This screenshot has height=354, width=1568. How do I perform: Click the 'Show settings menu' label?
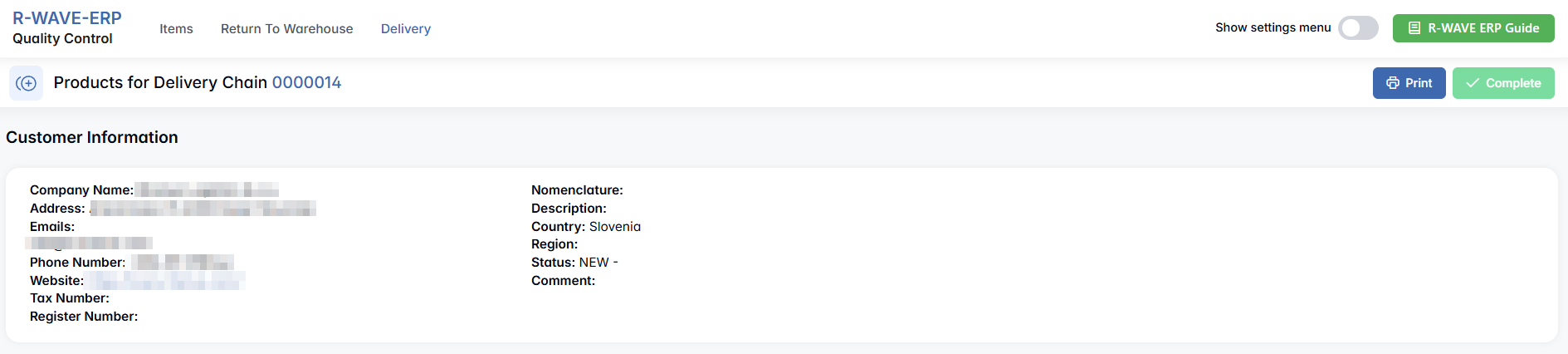coord(1272,28)
